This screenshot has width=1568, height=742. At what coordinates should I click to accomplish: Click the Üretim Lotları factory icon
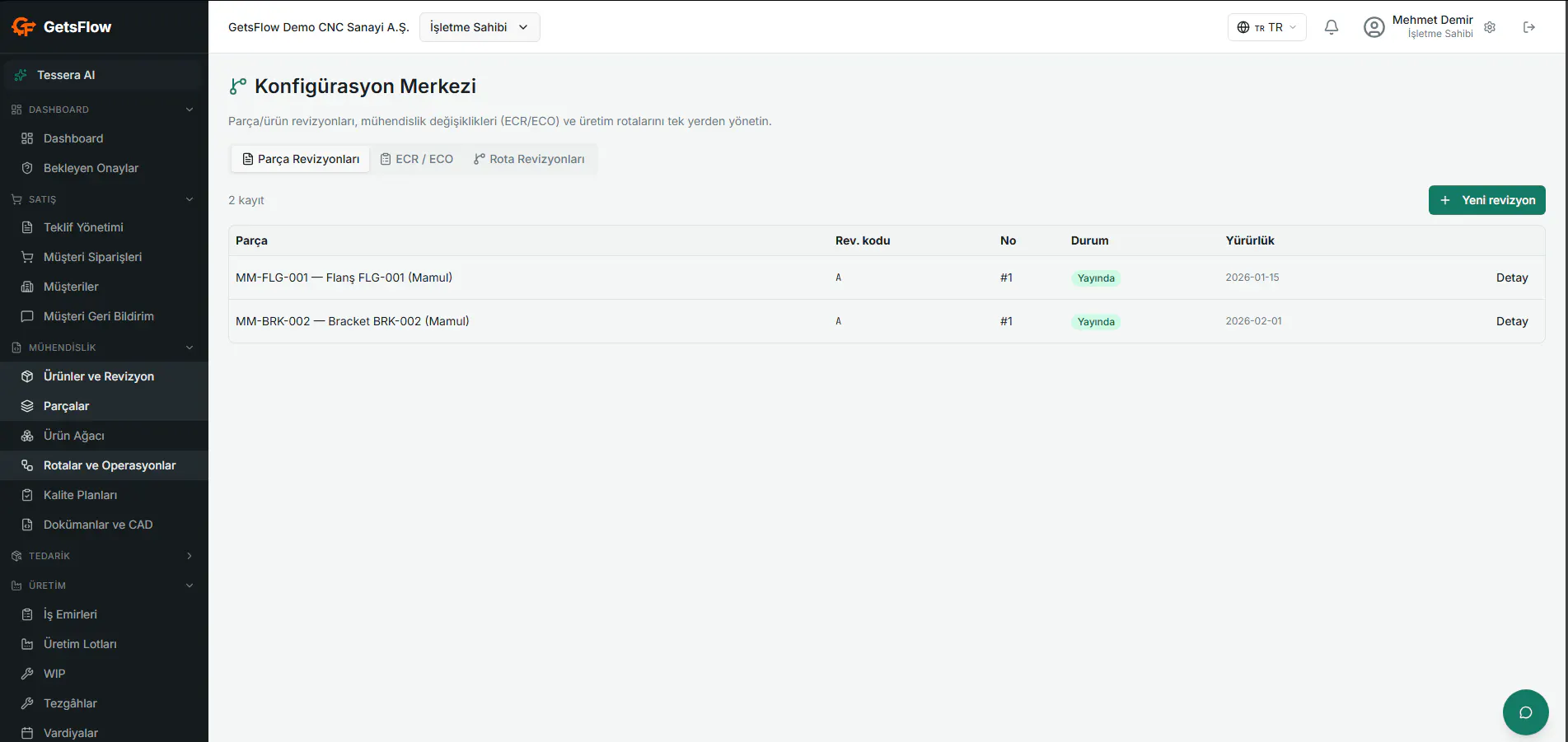(27, 644)
